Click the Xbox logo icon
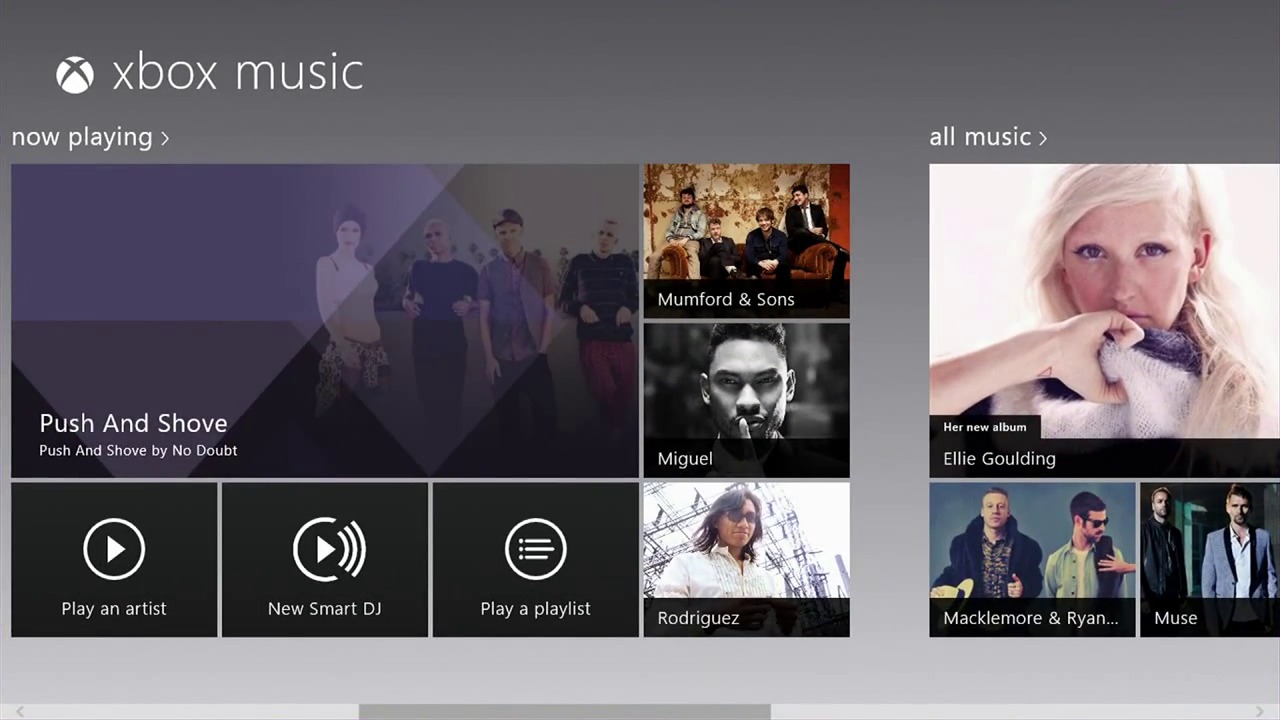The width and height of the screenshot is (1280, 720). point(75,75)
